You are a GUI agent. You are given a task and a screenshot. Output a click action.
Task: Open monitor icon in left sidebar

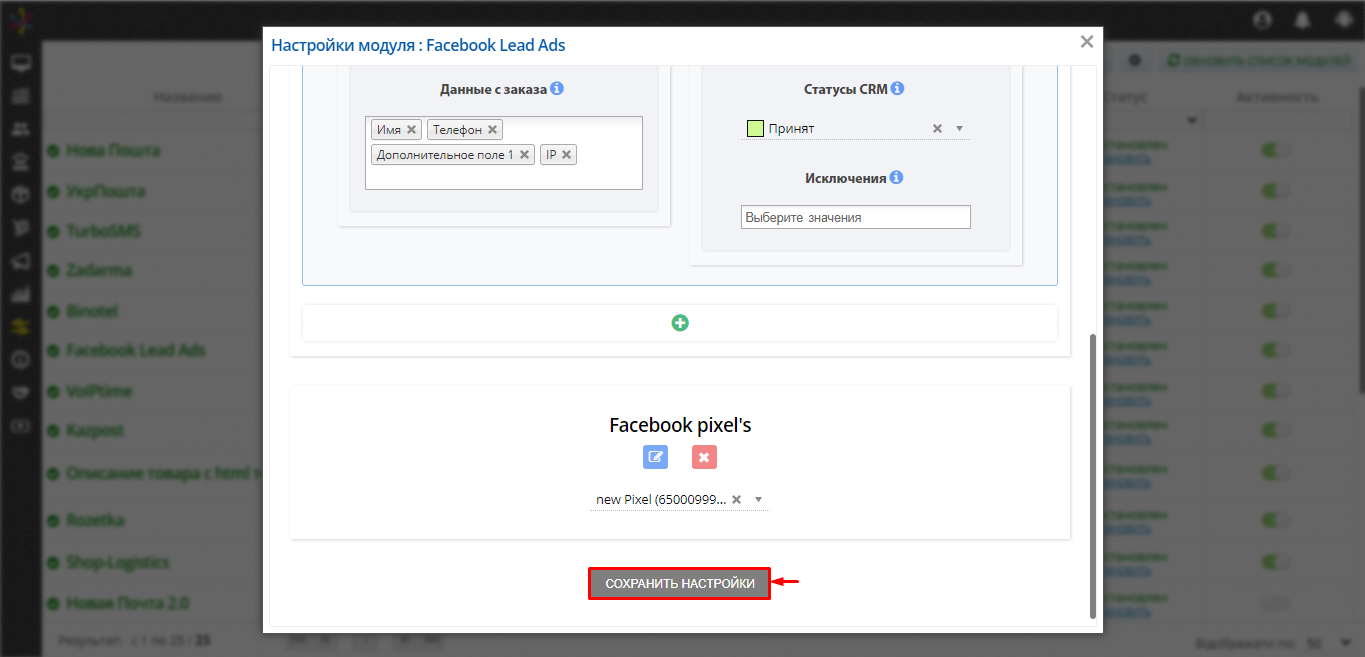[x=20, y=64]
